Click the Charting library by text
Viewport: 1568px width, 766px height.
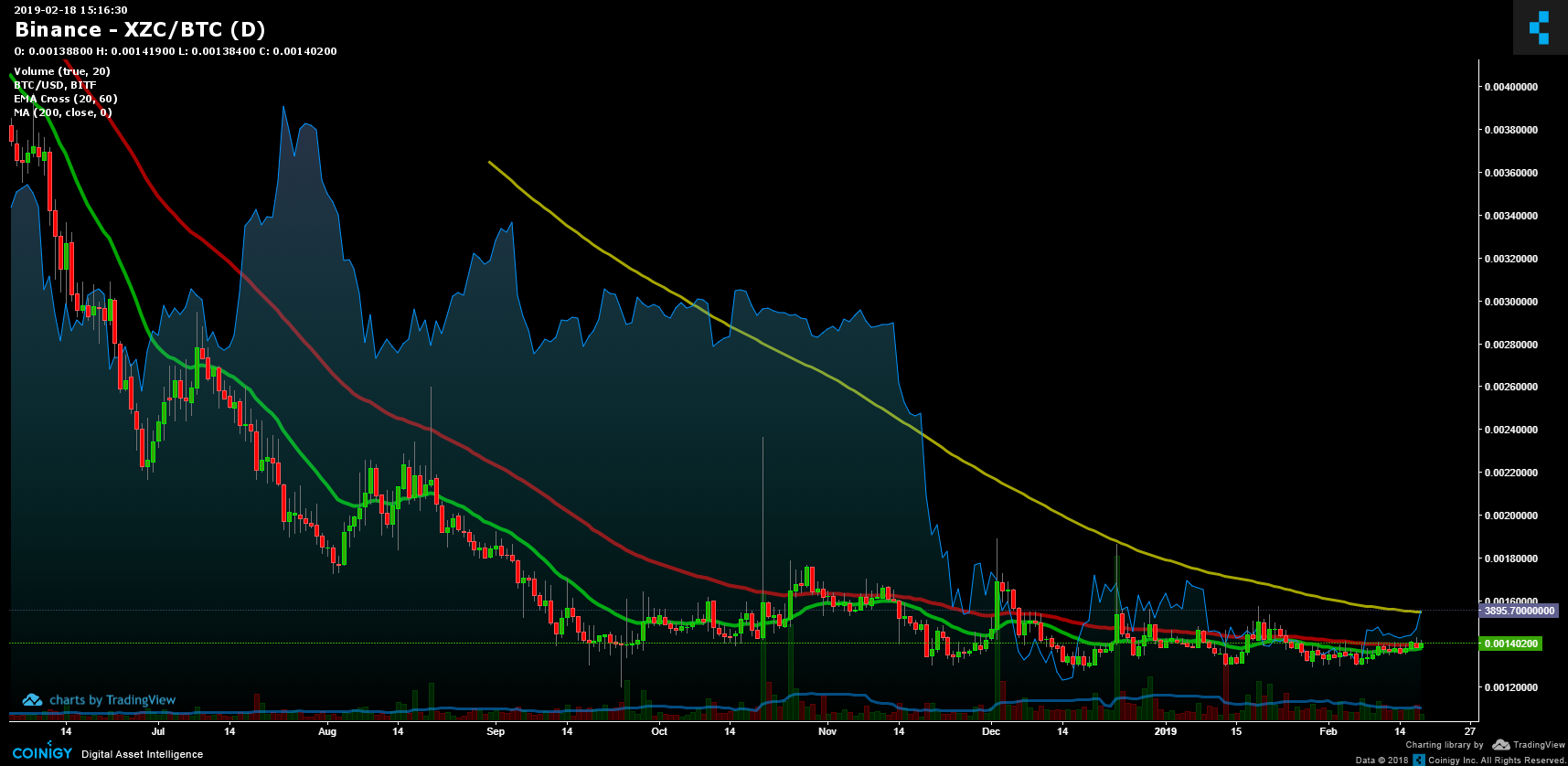(1445, 745)
